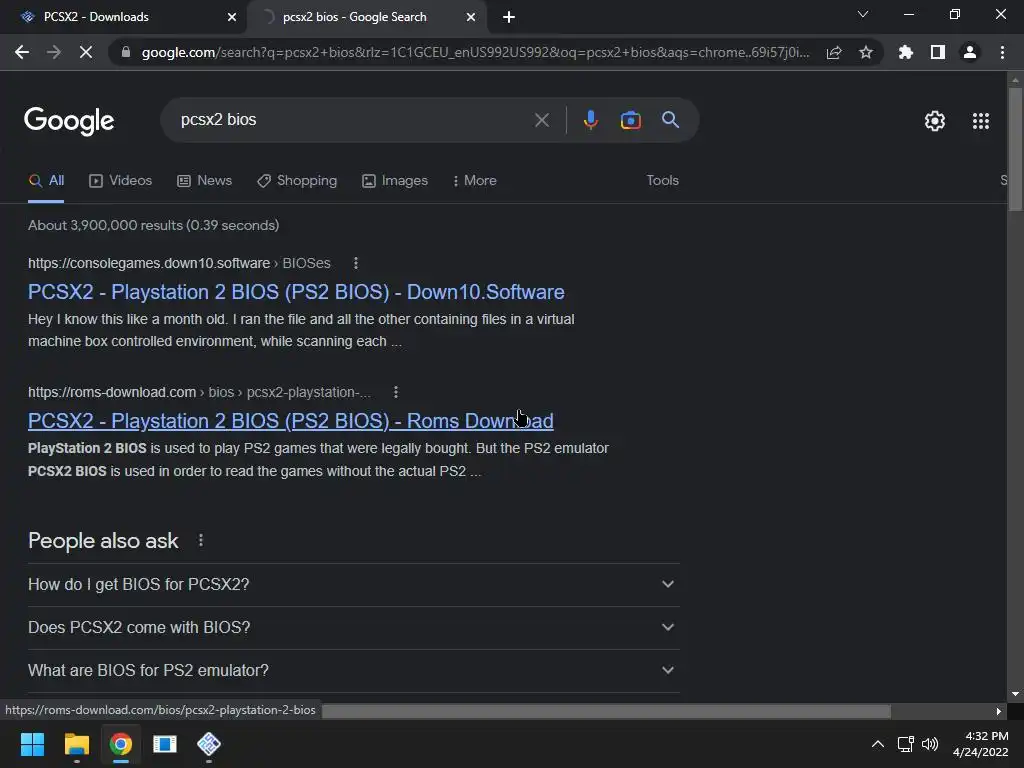Open File Explorer from the taskbar
This screenshot has height=768, width=1024.
(76, 744)
